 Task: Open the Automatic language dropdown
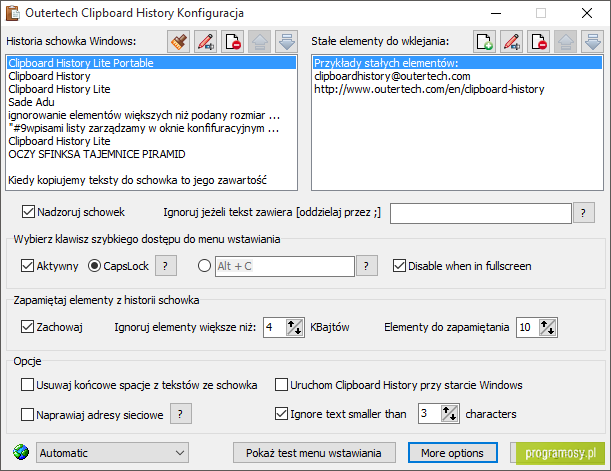(113, 453)
